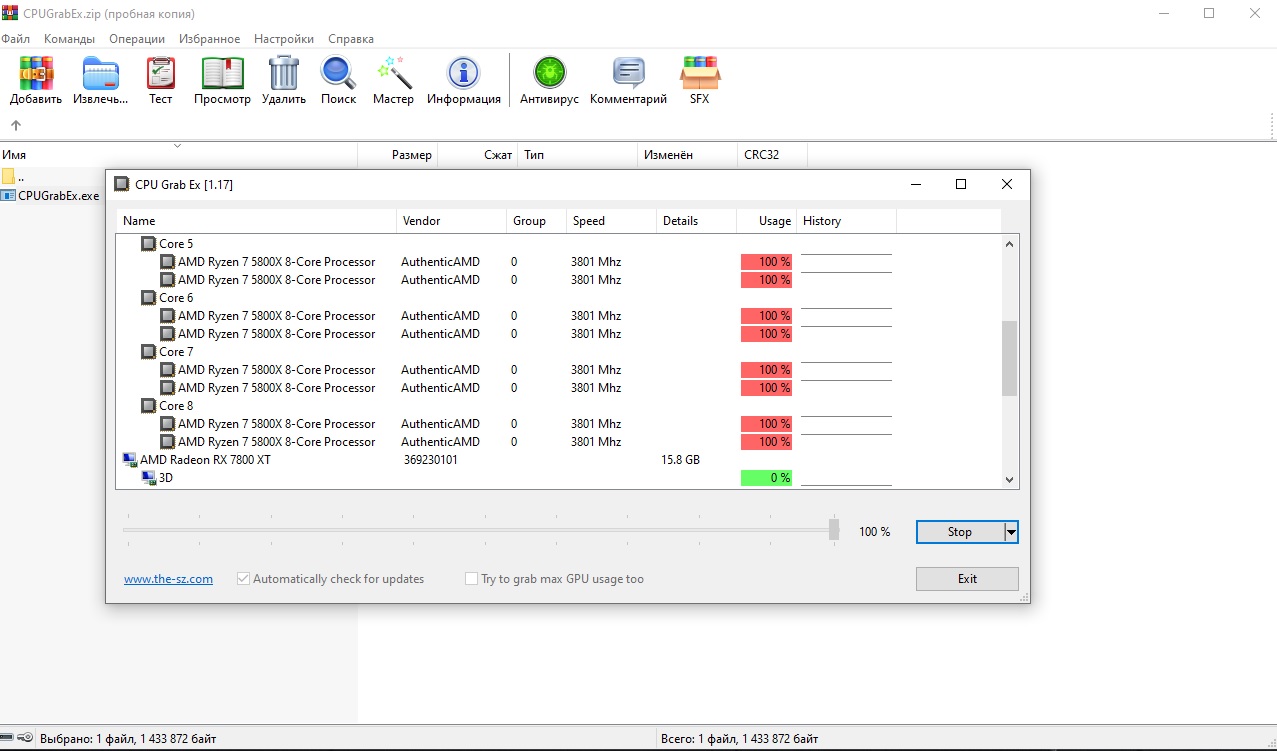This screenshot has width=1277, height=751.
Task: Open the Избранное menu
Action: 210,39
